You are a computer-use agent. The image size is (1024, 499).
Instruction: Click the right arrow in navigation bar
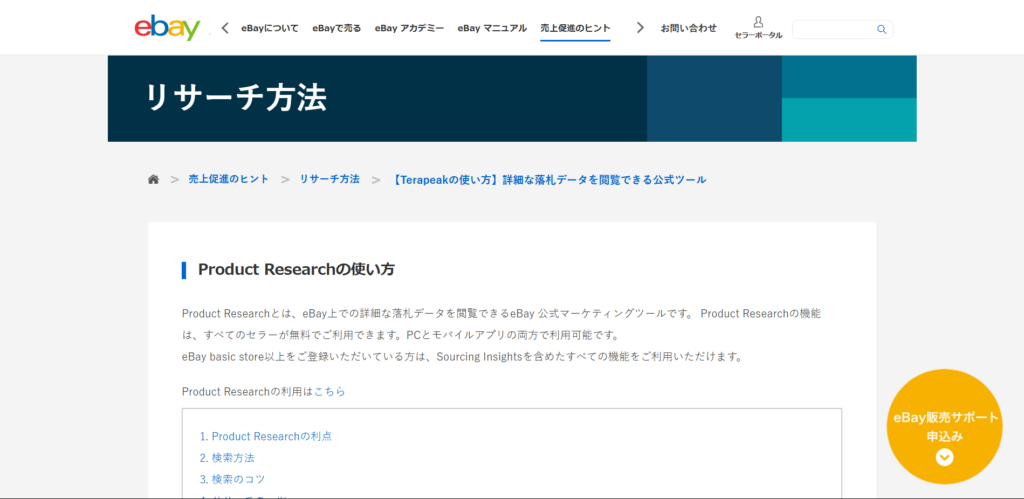pos(640,28)
